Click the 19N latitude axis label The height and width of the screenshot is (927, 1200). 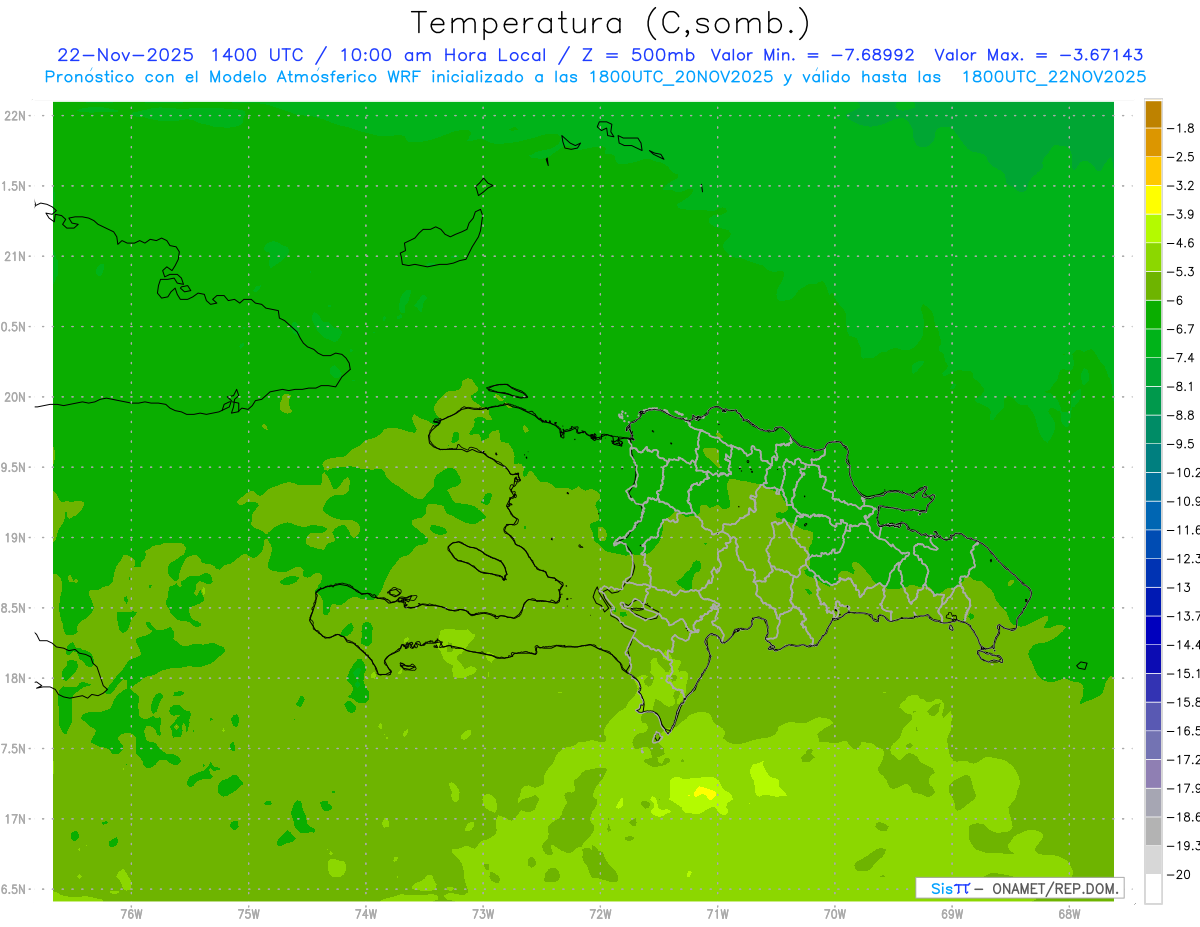[17, 538]
